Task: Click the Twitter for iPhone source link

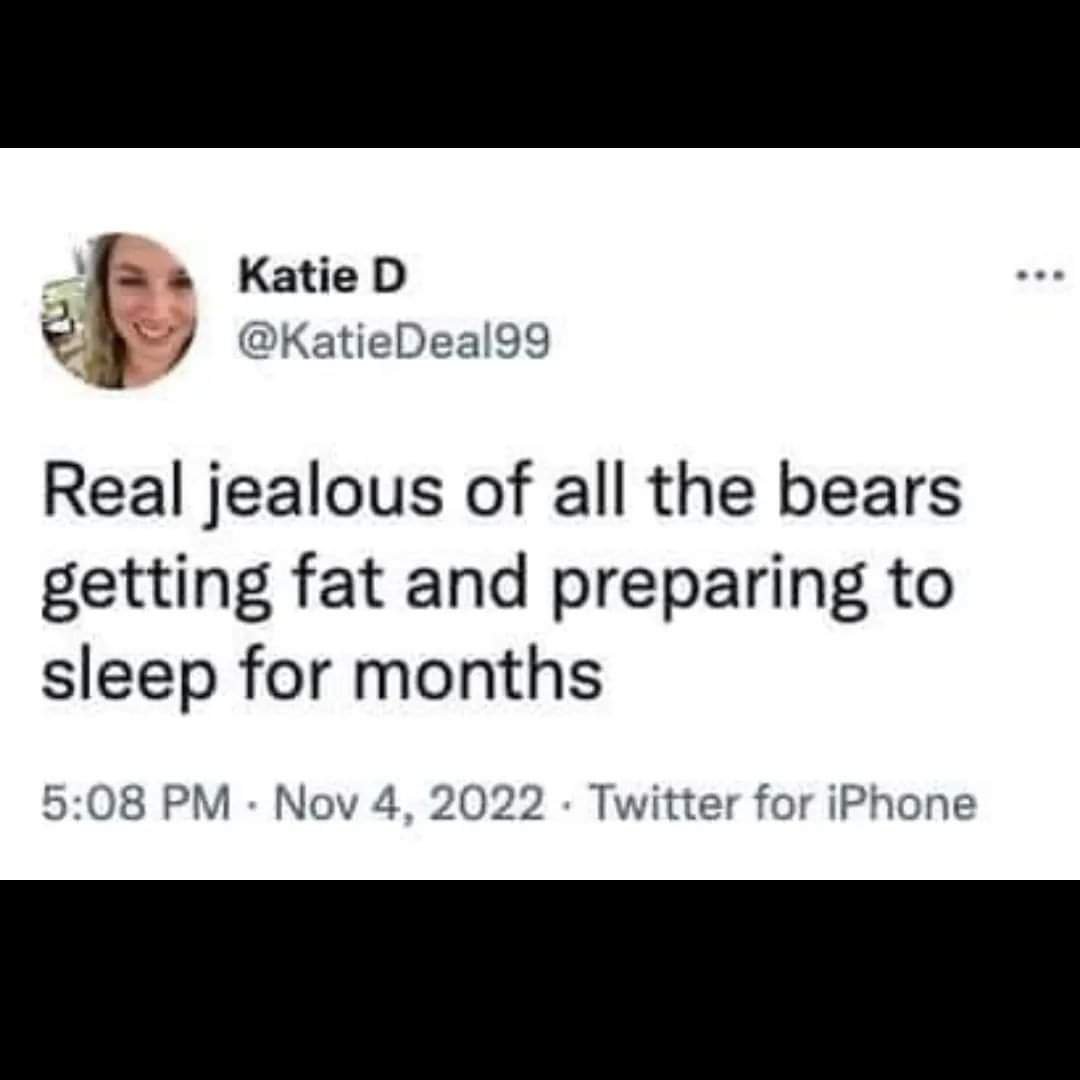Action: tap(784, 804)
